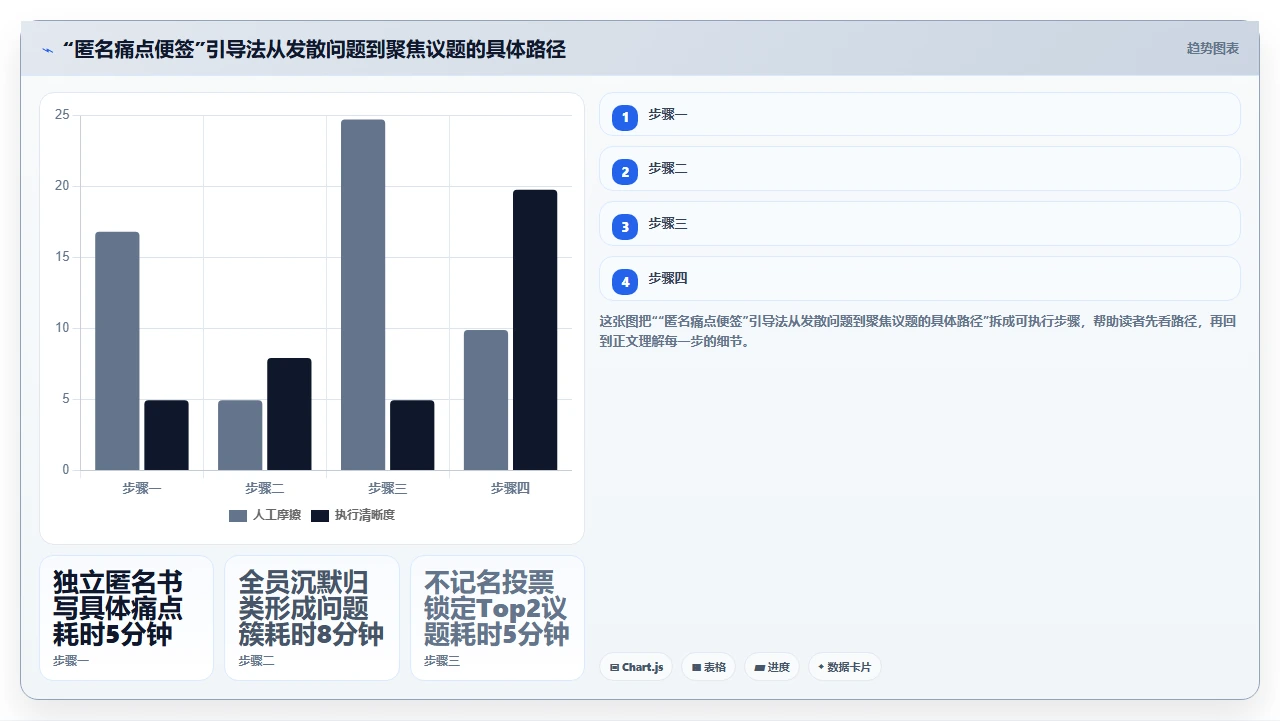The height and width of the screenshot is (721, 1280).
Task: Click the Chart.js tag chip
Action: point(636,667)
